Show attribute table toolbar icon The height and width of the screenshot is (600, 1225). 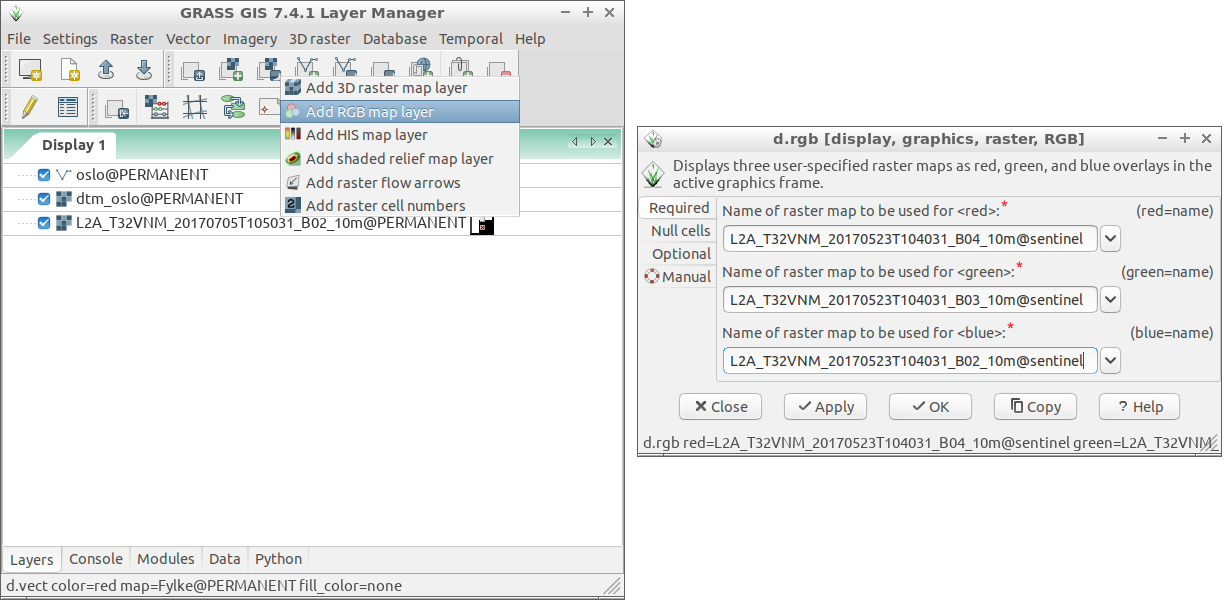(x=68, y=107)
